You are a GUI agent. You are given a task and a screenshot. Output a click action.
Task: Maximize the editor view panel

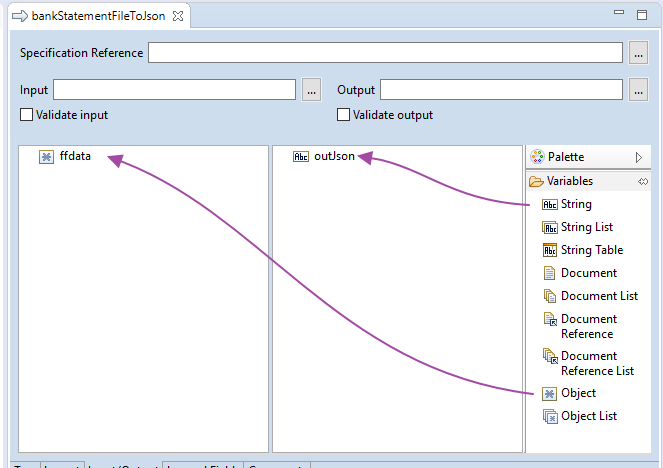tap(642, 15)
